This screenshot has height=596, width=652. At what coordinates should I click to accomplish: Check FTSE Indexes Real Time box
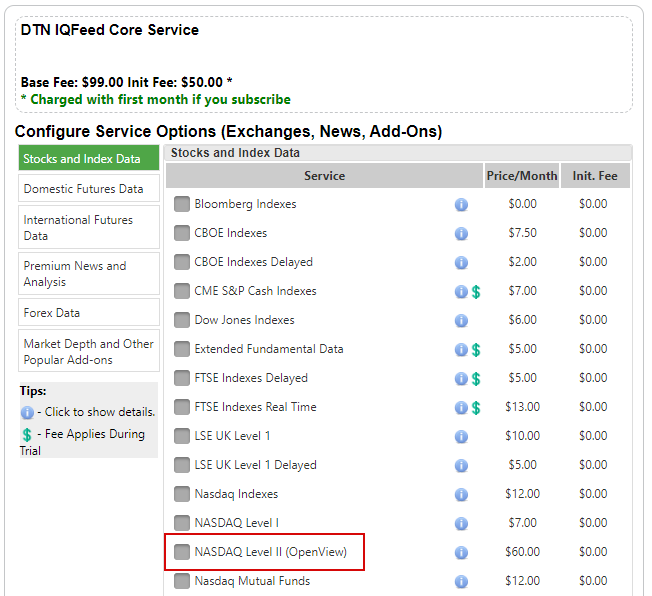pos(182,407)
